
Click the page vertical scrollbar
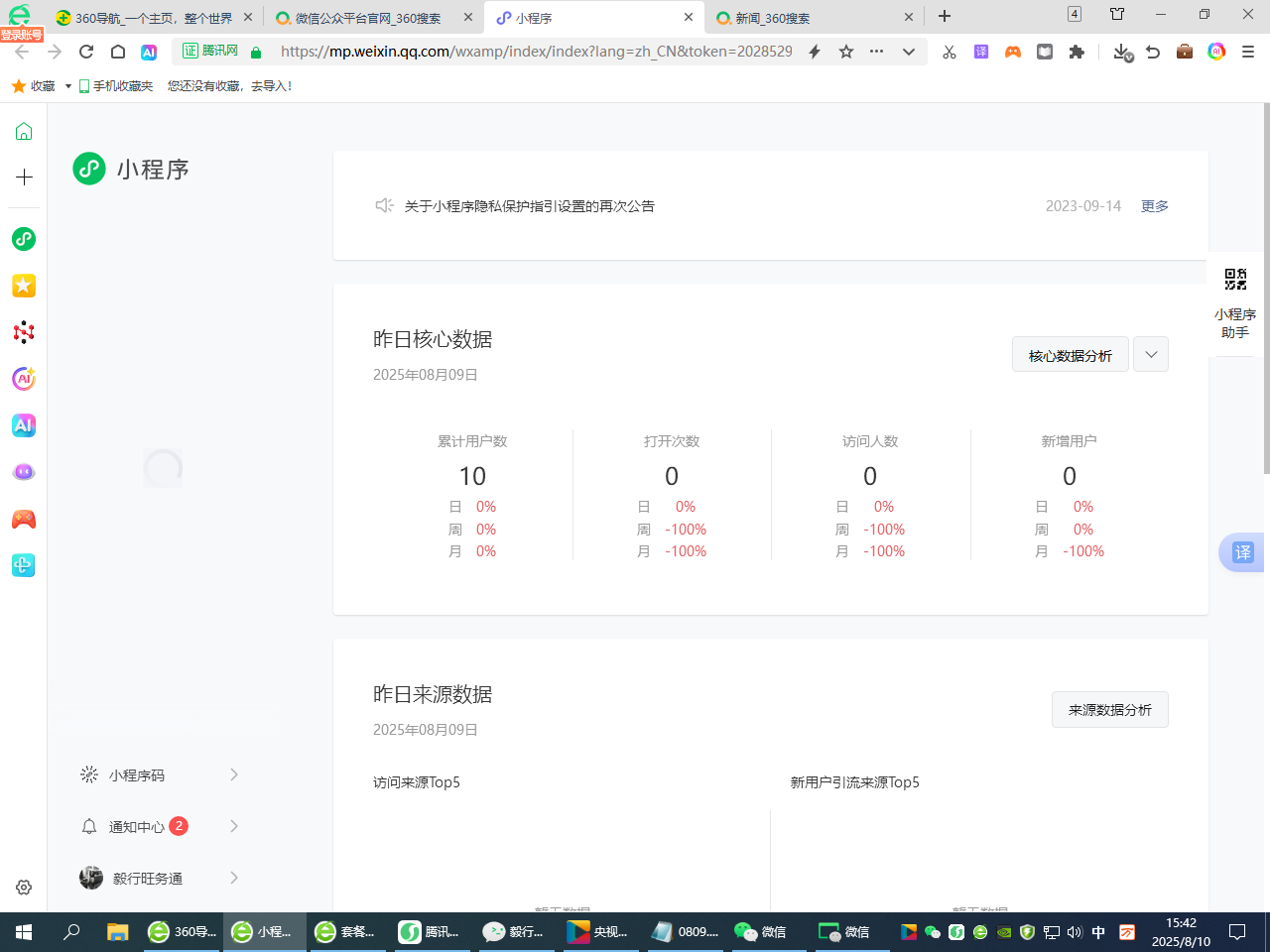1265,288
